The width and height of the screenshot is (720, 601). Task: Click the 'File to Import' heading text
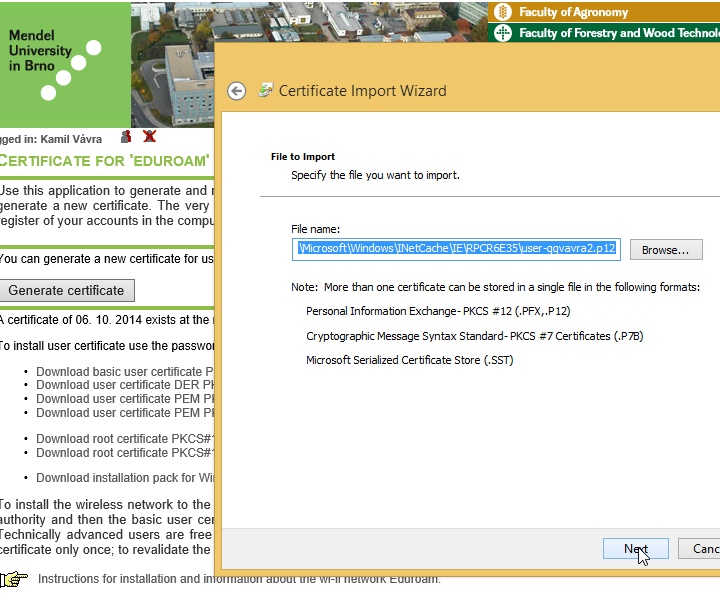tap(303, 157)
